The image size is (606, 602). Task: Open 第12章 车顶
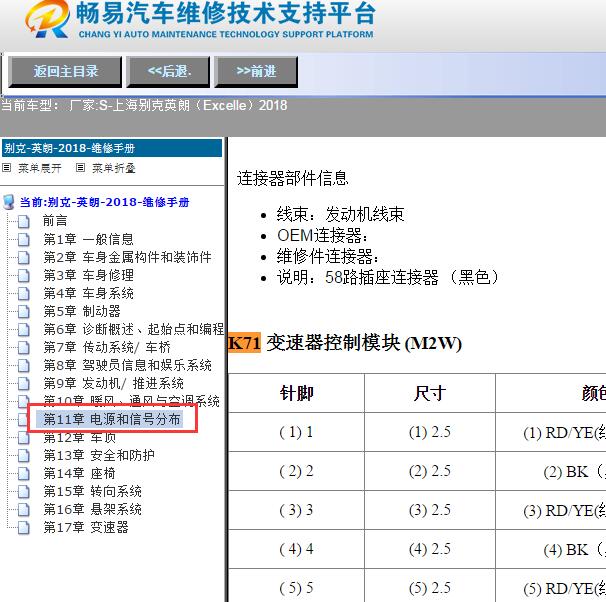(79, 438)
